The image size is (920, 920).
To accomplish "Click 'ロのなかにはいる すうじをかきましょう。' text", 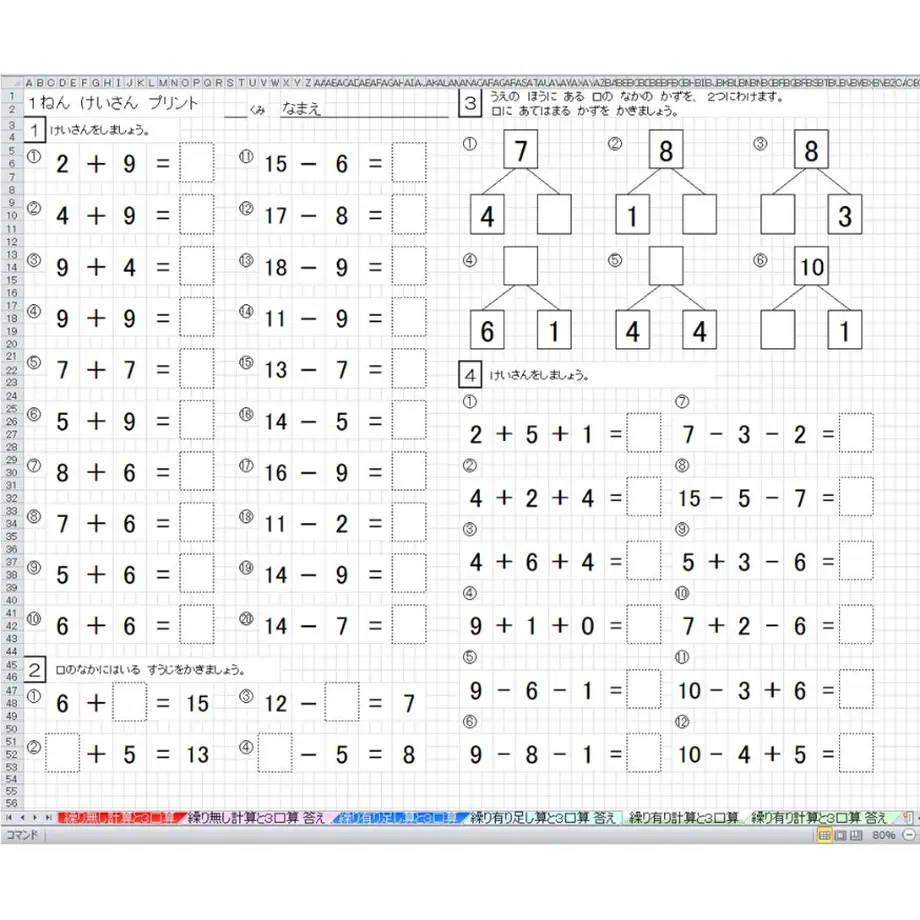I will pos(150,669).
